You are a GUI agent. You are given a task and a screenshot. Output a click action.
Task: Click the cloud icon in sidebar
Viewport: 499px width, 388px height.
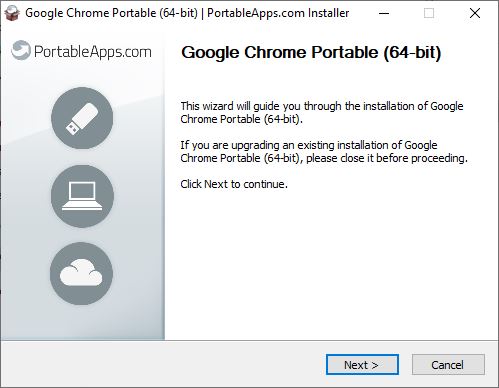tap(81, 273)
